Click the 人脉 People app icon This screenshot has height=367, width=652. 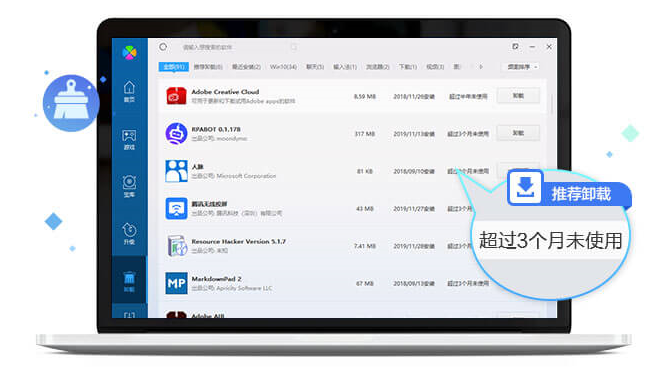[x=176, y=171]
